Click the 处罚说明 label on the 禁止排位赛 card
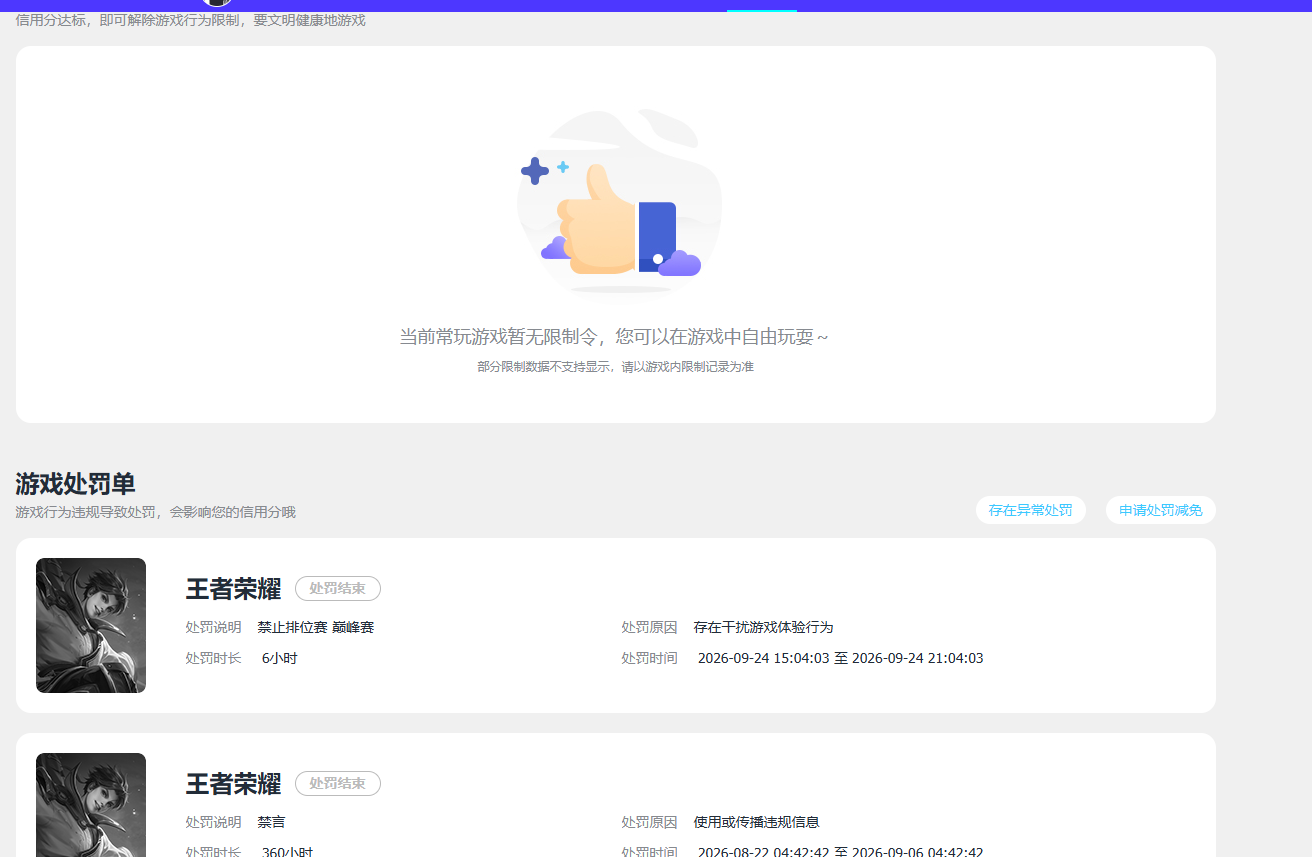 pyautogui.click(x=213, y=627)
